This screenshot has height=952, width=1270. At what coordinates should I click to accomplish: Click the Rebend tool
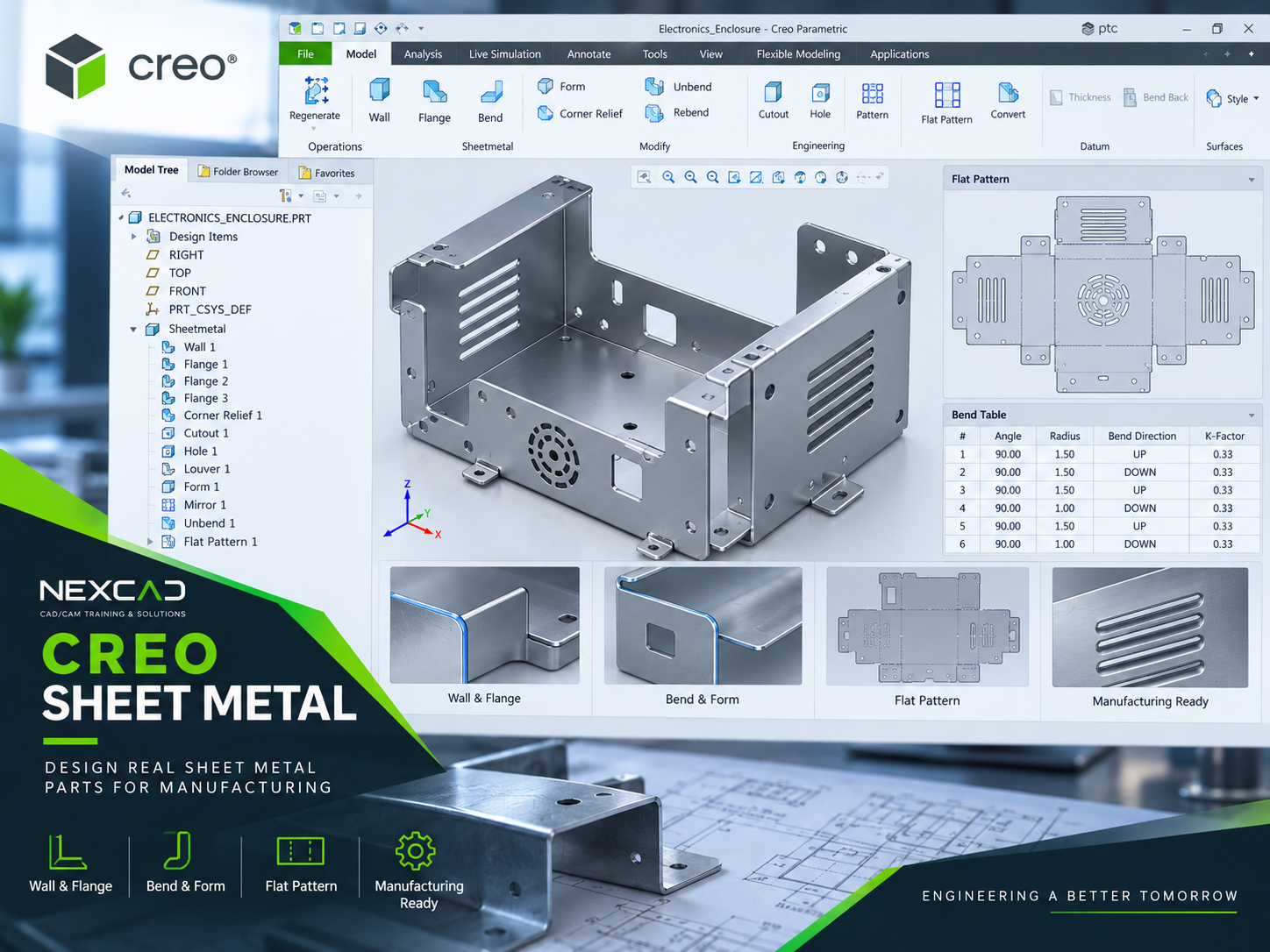(x=677, y=112)
